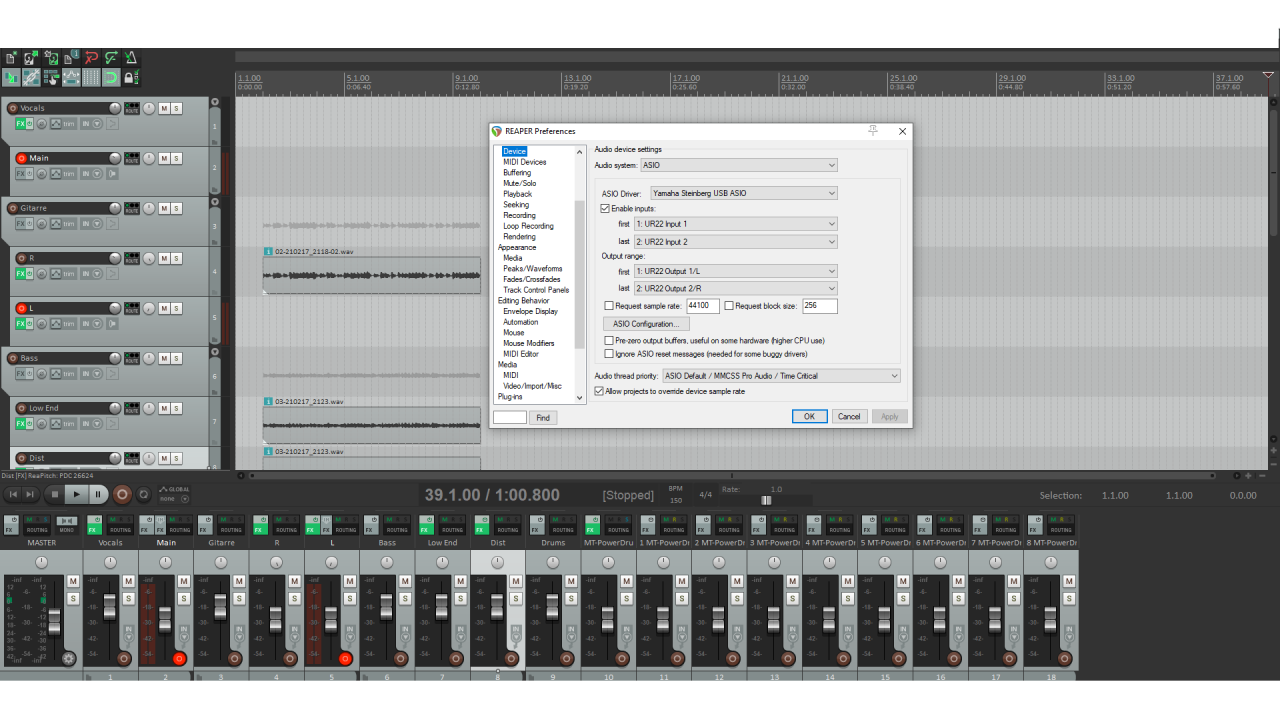Click the Find button in Preferences

point(543,418)
